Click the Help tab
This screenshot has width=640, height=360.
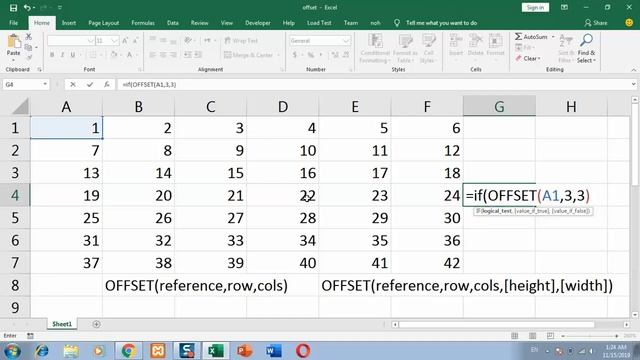point(289,23)
